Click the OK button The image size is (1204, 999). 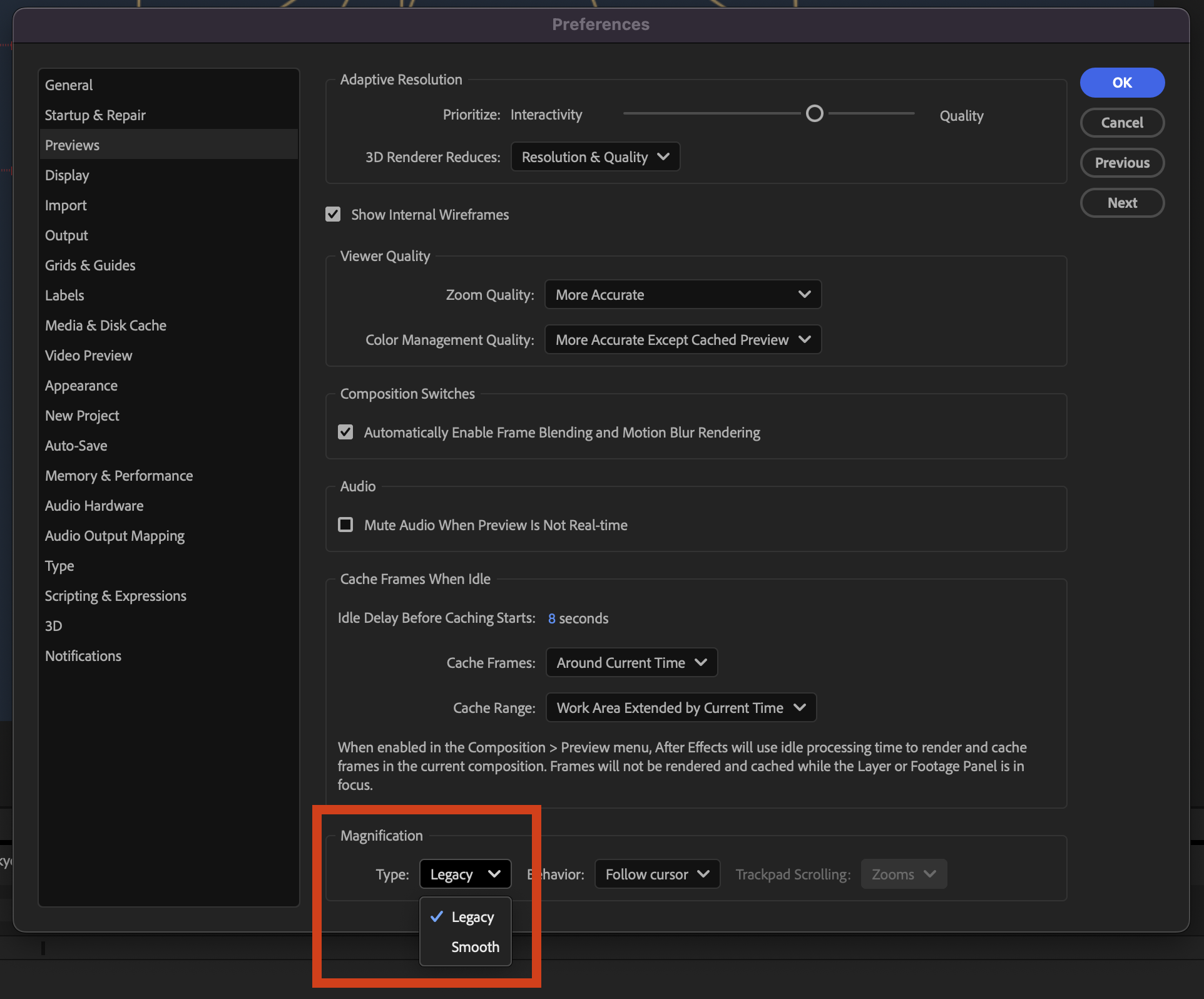(x=1121, y=82)
